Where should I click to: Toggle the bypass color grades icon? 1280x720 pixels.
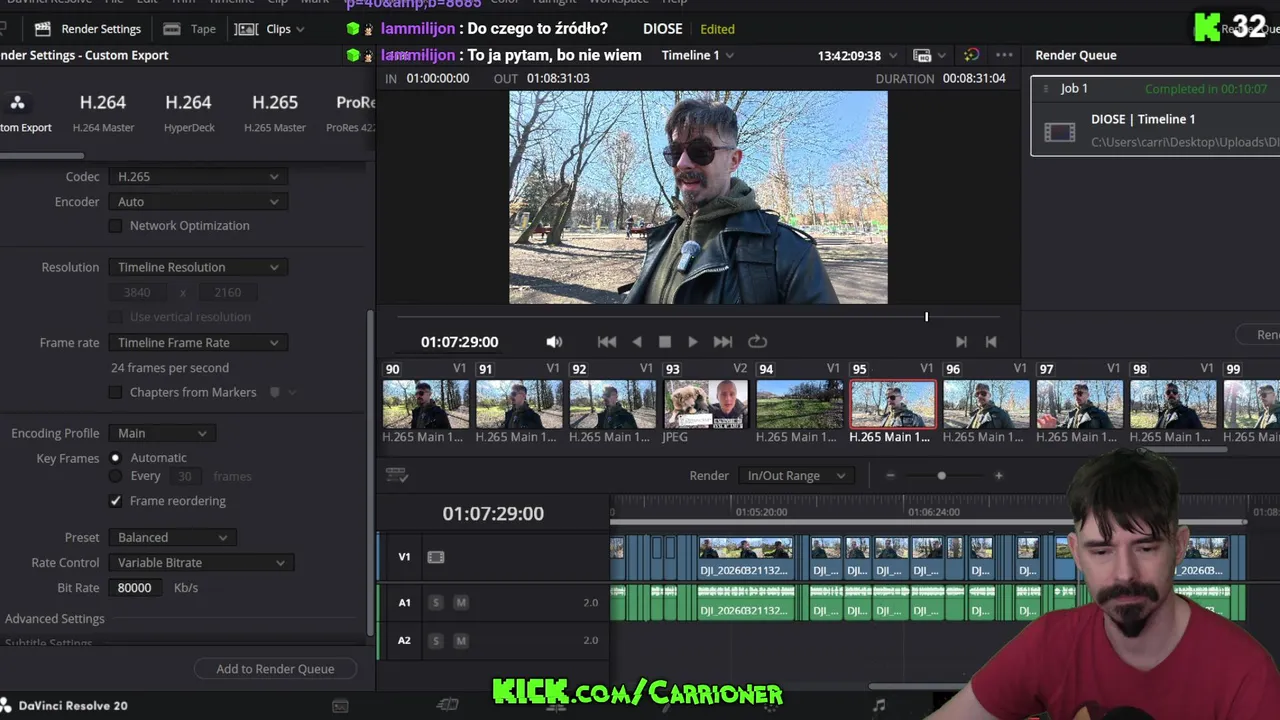point(971,55)
